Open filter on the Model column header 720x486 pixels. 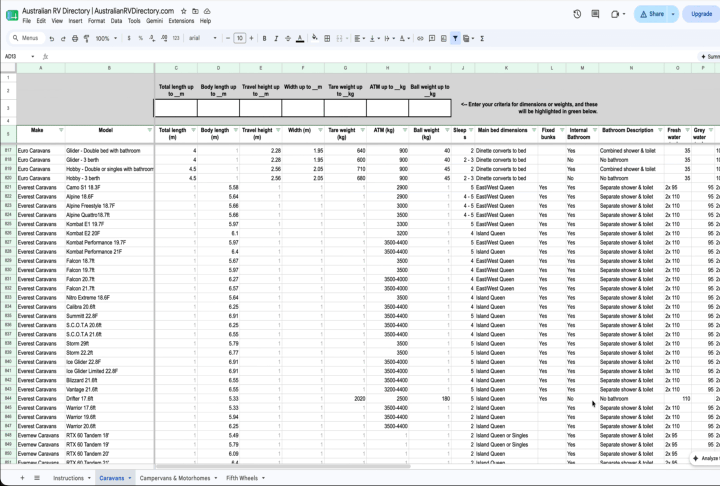coord(150,130)
